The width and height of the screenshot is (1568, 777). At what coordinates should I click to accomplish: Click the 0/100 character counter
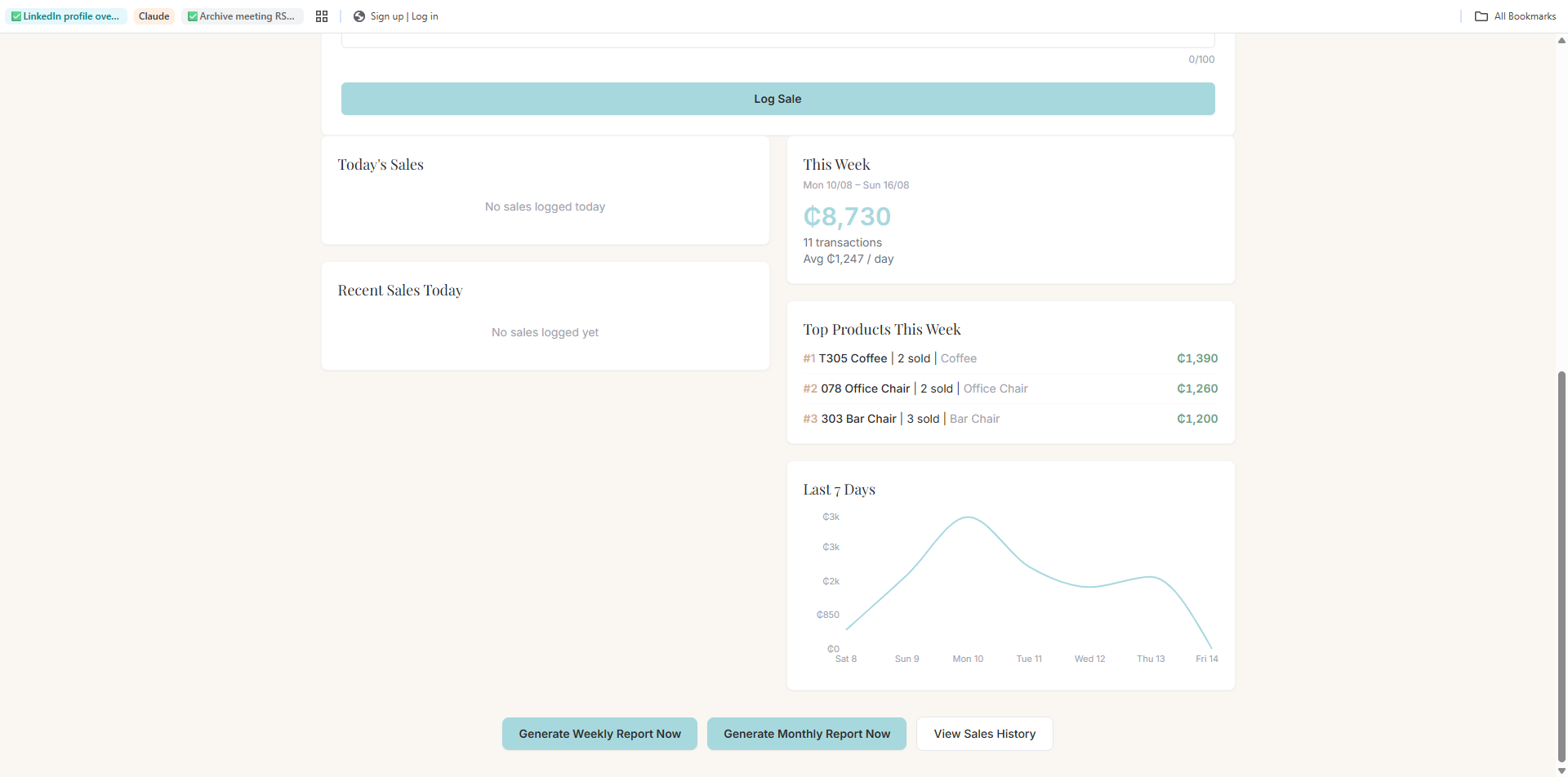[x=1201, y=60]
